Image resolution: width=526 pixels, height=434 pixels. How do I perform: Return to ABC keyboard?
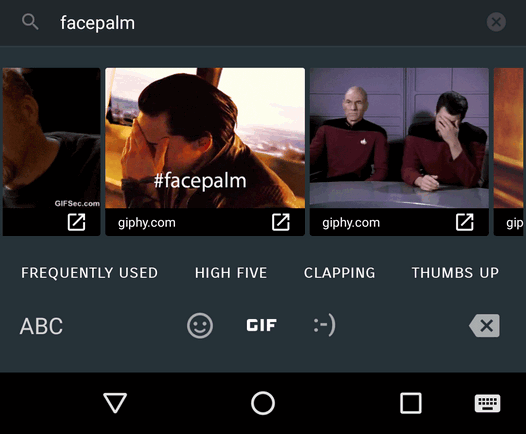click(41, 326)
